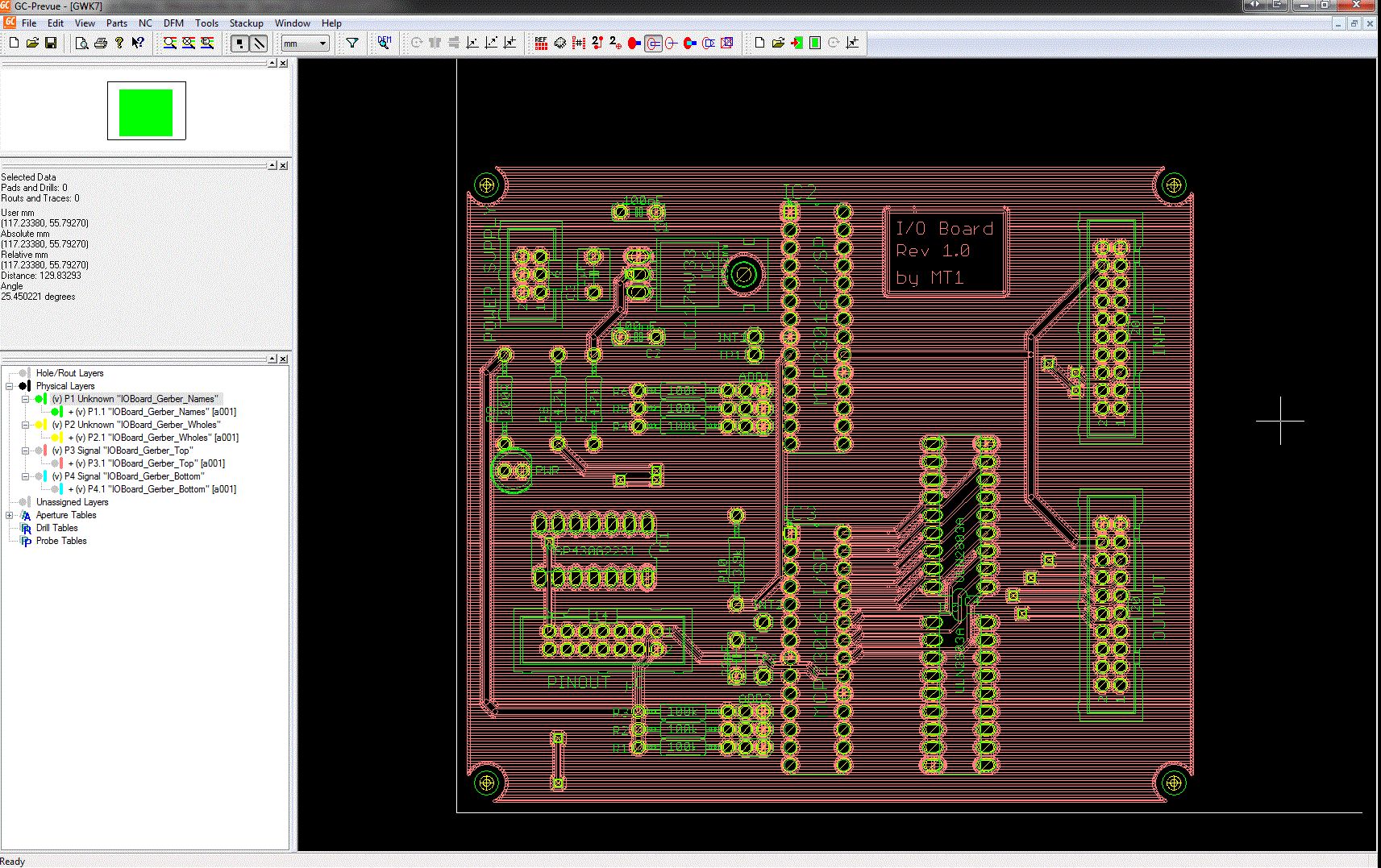Click the context help arrow icon
The height and width of the screenshot is (868, 1381).
click(x=138, y=43)
